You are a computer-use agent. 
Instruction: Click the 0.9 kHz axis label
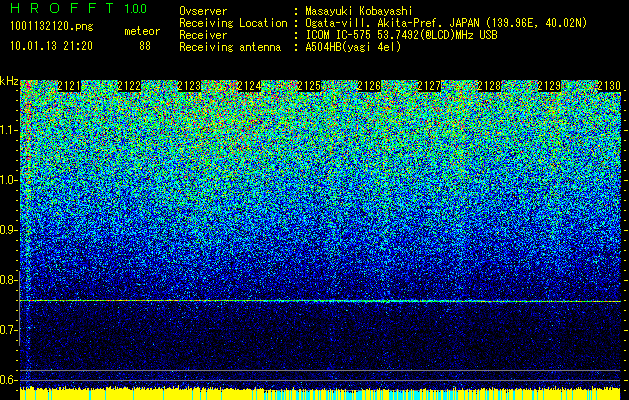[8, 230]
